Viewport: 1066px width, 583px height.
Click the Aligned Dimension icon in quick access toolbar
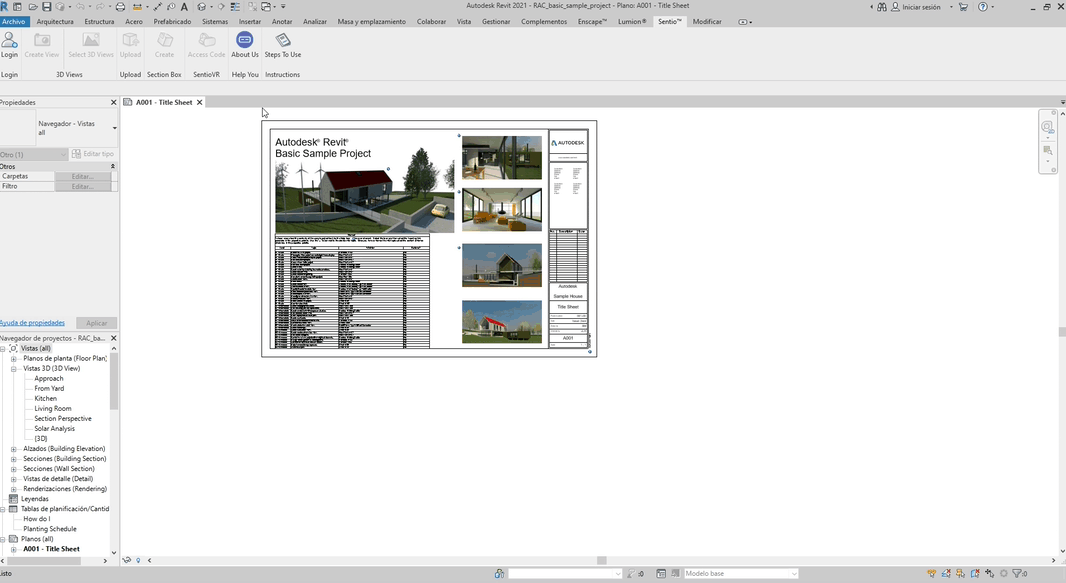[x=158, y=7]
